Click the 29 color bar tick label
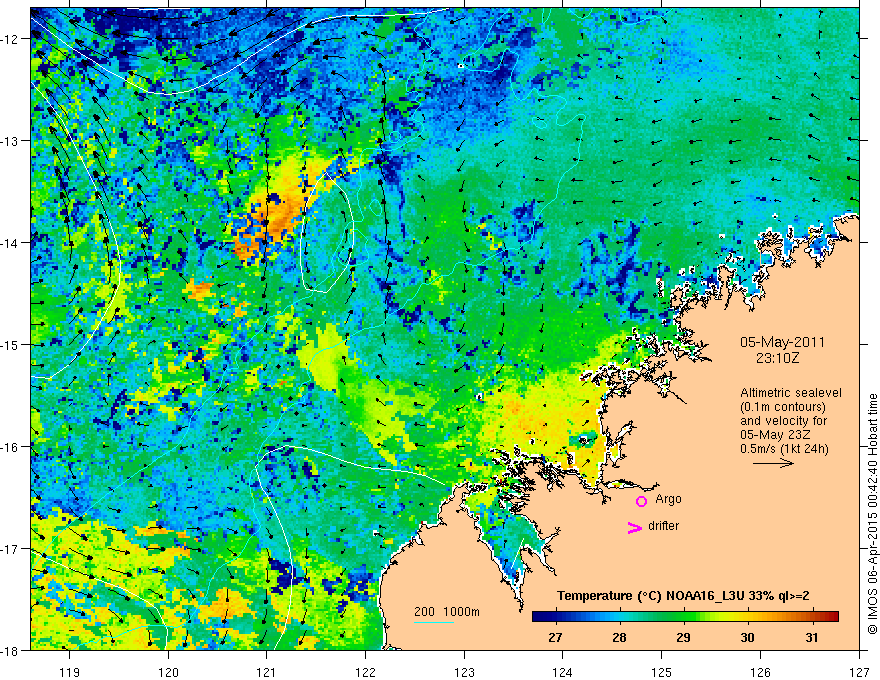The height and width of the screenshot is (680, 880). [x=683, y=637]
